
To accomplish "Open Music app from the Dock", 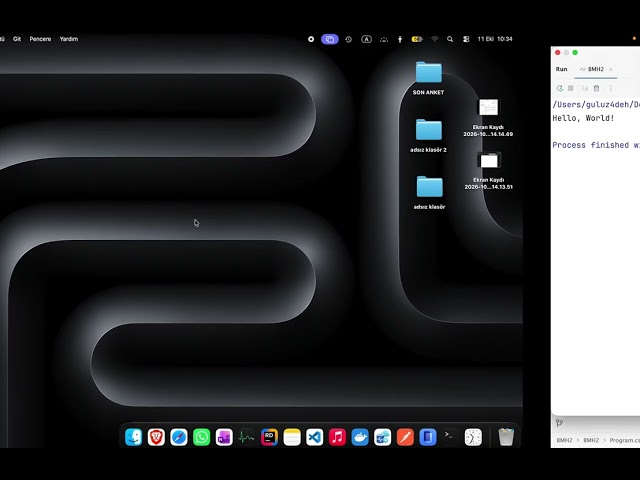I will click(337, 437).
